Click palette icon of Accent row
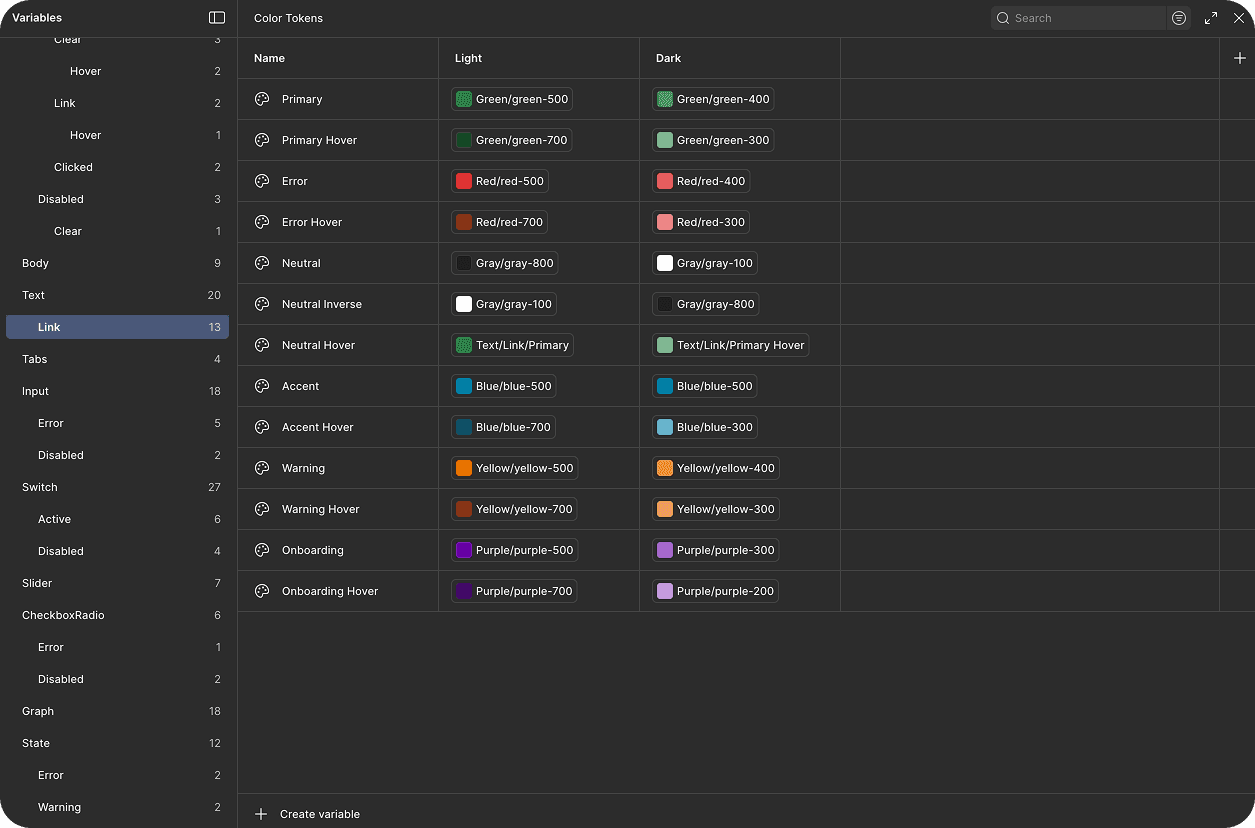 point(262,386)
